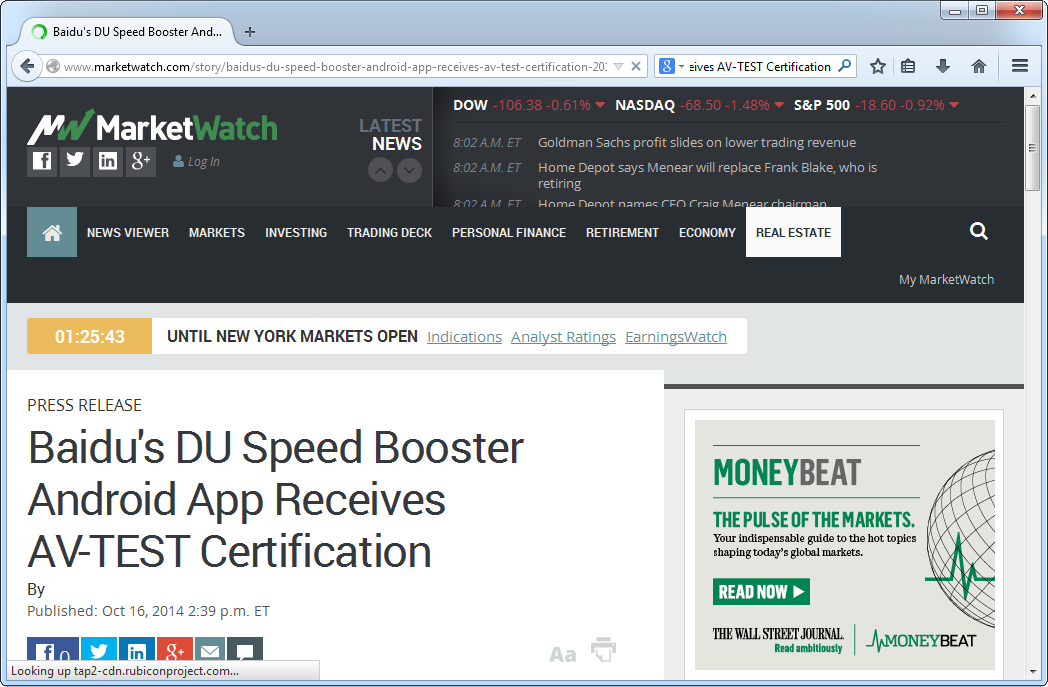Click the MarketWatch home icon in navbar
The width and height of the screenshot is (1048, 687).
(x=52, y=232)
